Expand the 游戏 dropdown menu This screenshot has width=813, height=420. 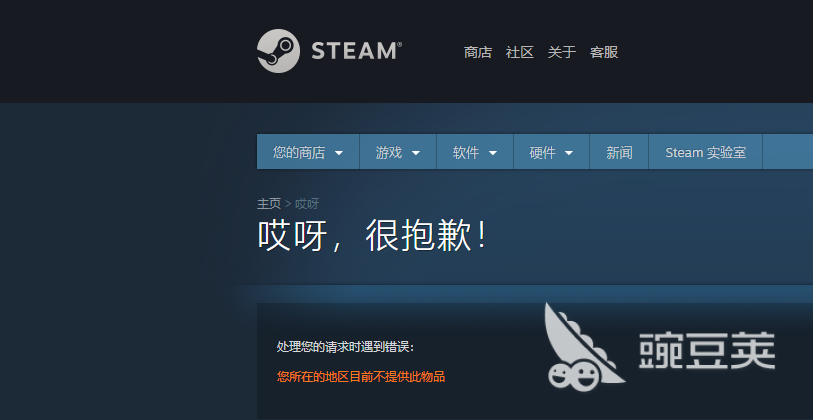(398, 152)
